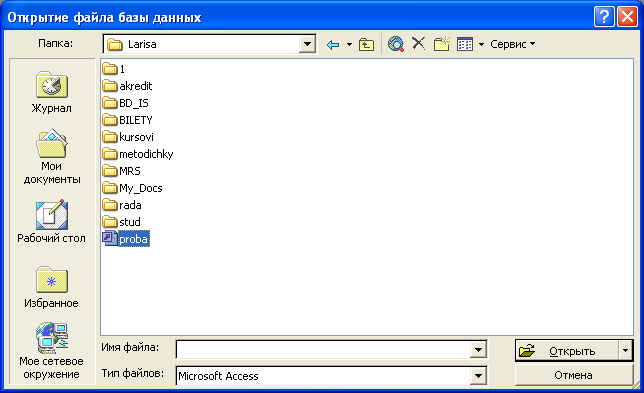Select the rada folder
The height and width of the screenshot is (393, 644).
click(x=122, y=205)
